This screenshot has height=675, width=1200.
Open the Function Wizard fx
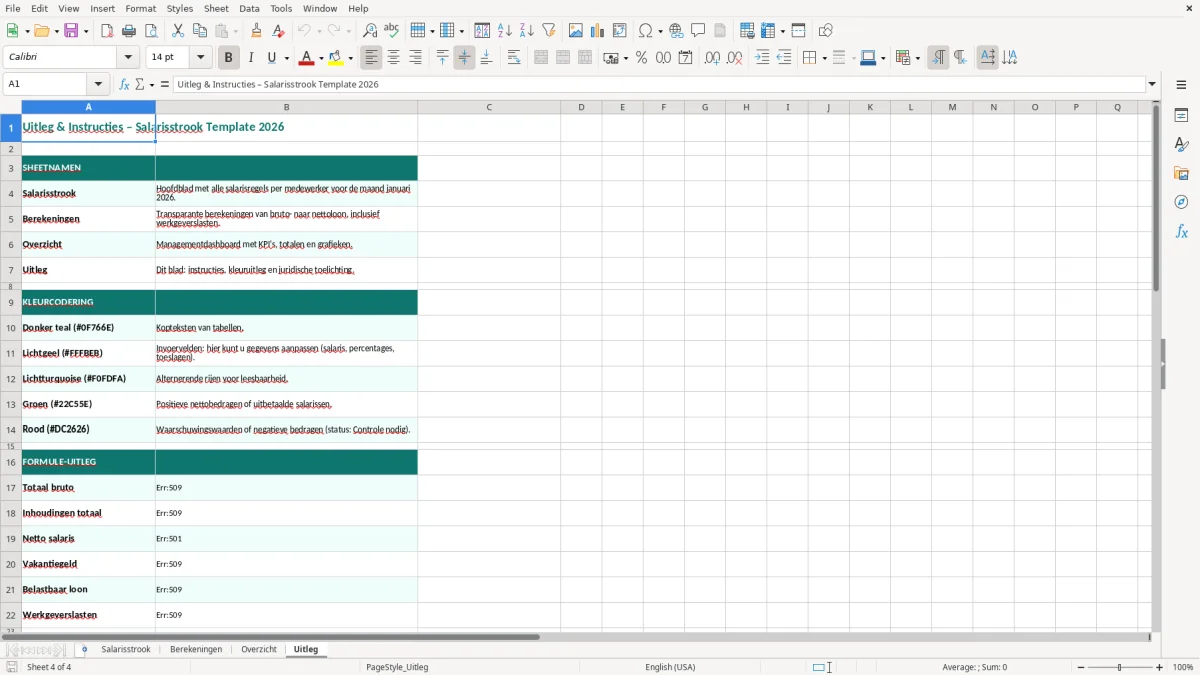click(x=125, y=84)
